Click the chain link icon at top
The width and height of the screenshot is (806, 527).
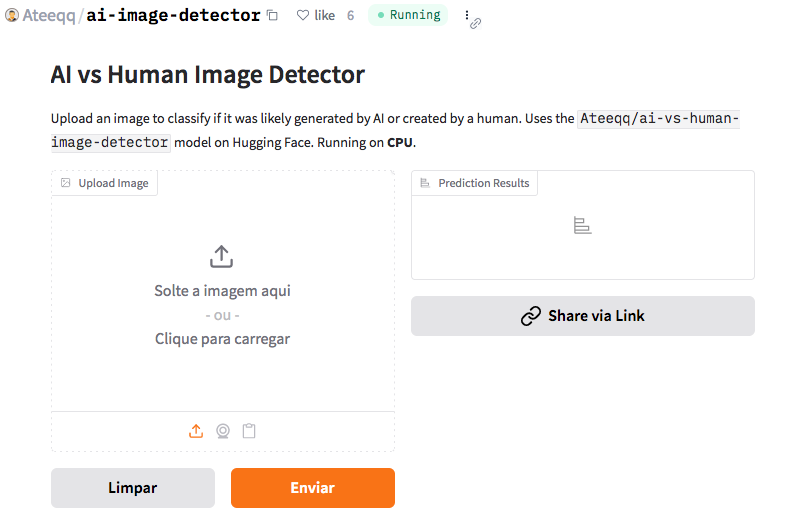point(476,23)
